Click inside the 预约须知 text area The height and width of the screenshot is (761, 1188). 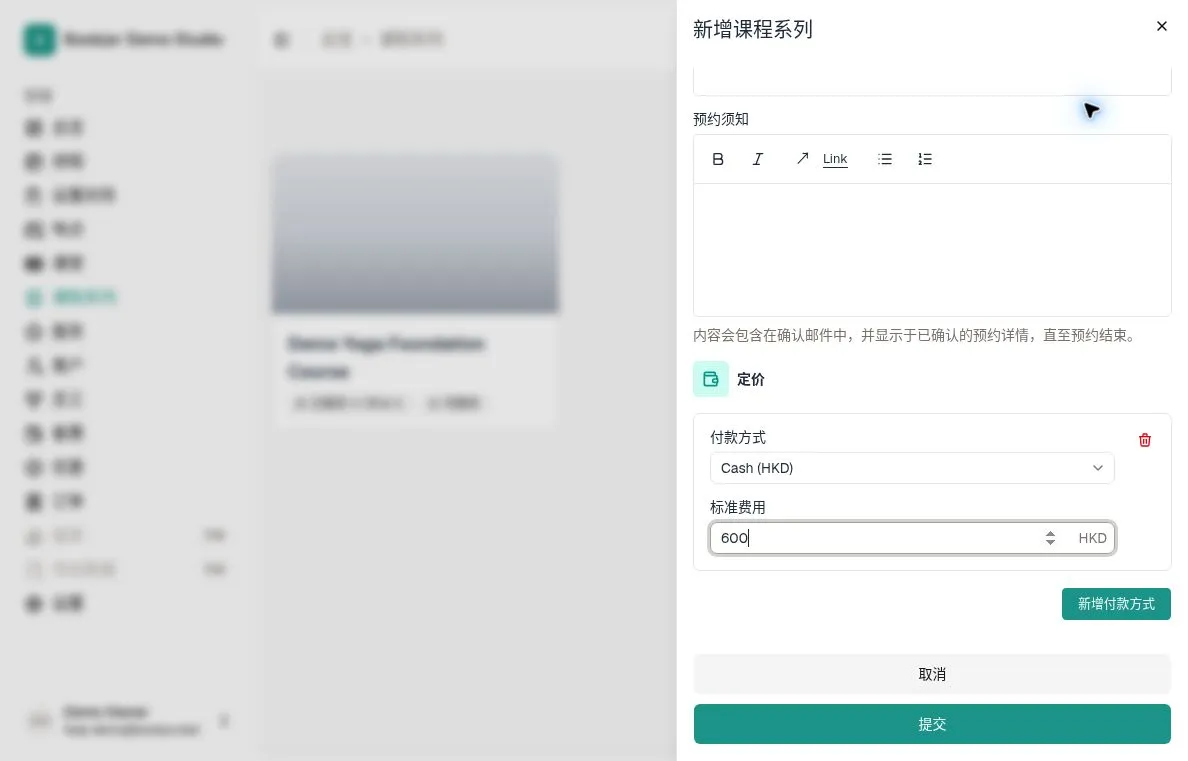[x=932, y=249]
